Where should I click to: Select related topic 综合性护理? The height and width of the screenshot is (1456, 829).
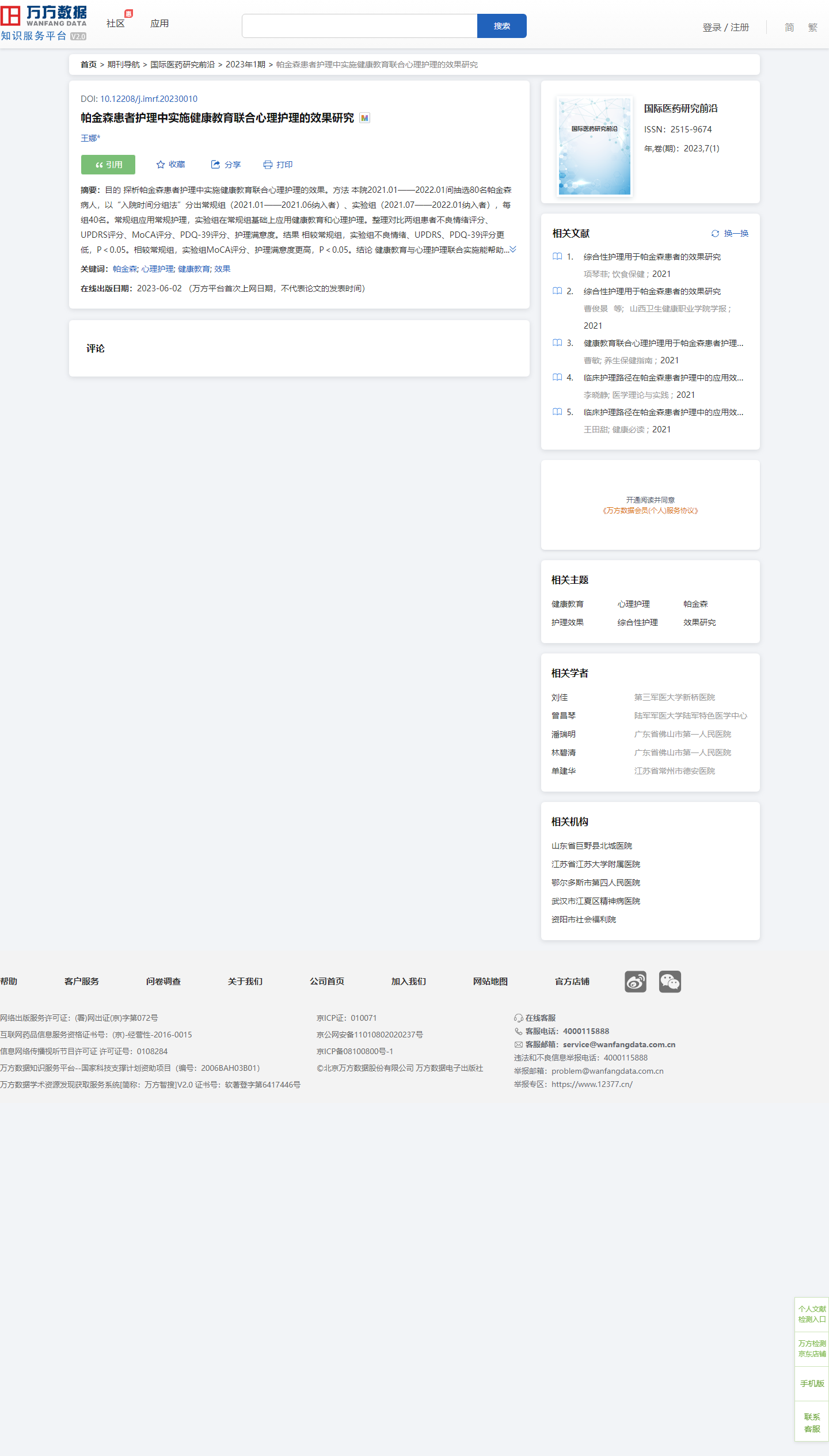[x=638, y=622]
